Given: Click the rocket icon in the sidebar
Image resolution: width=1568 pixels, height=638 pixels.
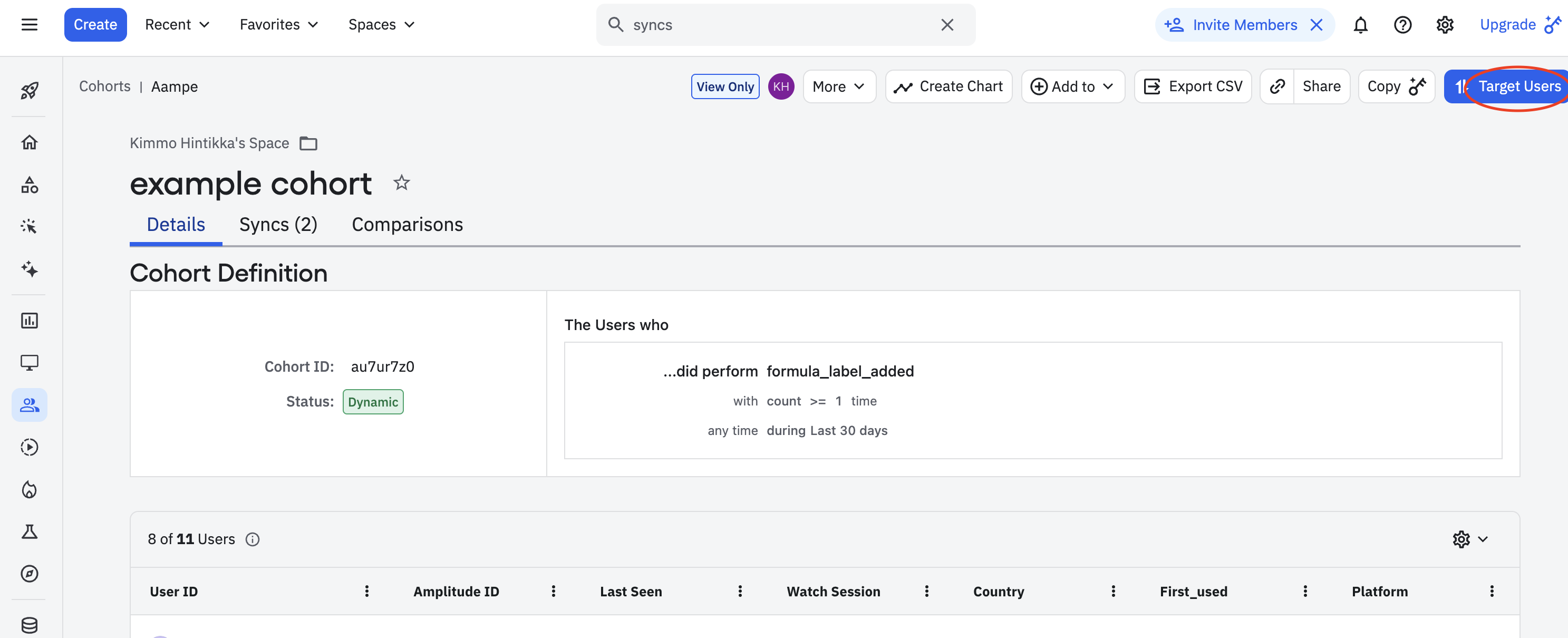Looking at the screenshot, I should tap(29, 91).
